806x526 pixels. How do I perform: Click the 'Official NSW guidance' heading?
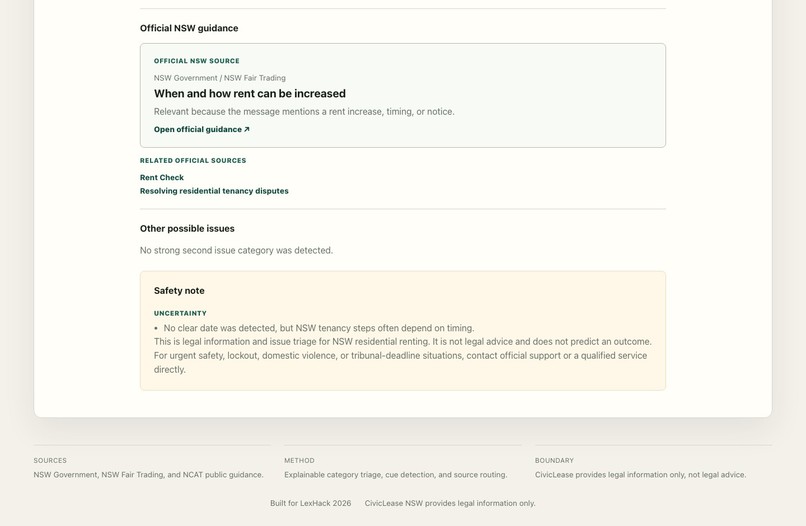point(189,28)
